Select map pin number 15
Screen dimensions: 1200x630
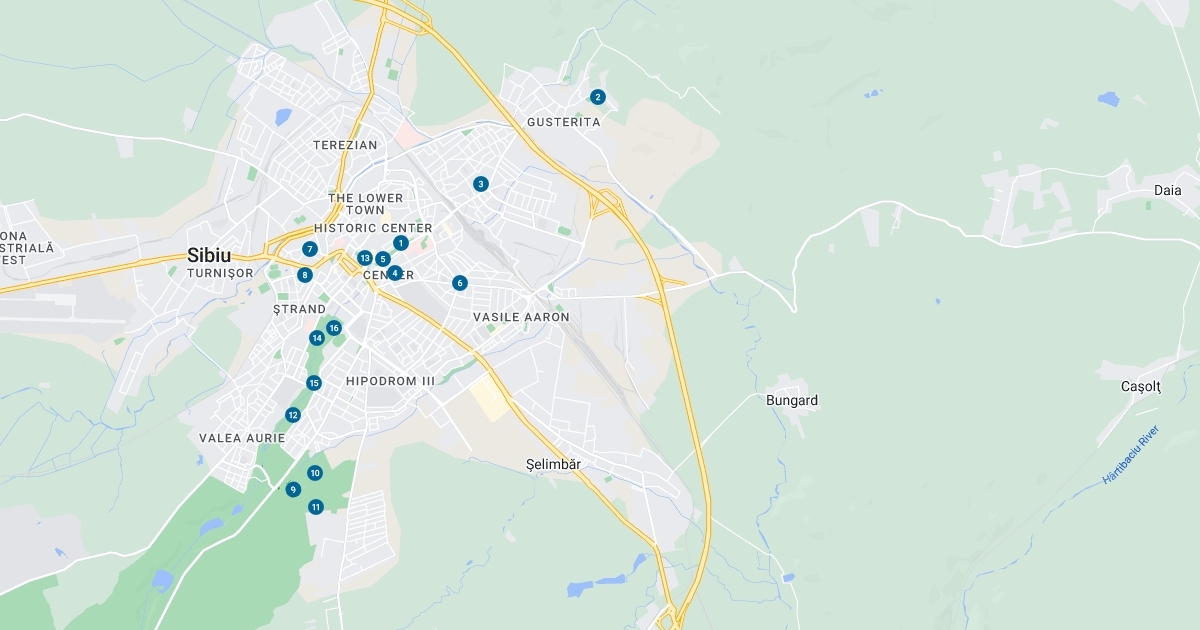[314, 383]
